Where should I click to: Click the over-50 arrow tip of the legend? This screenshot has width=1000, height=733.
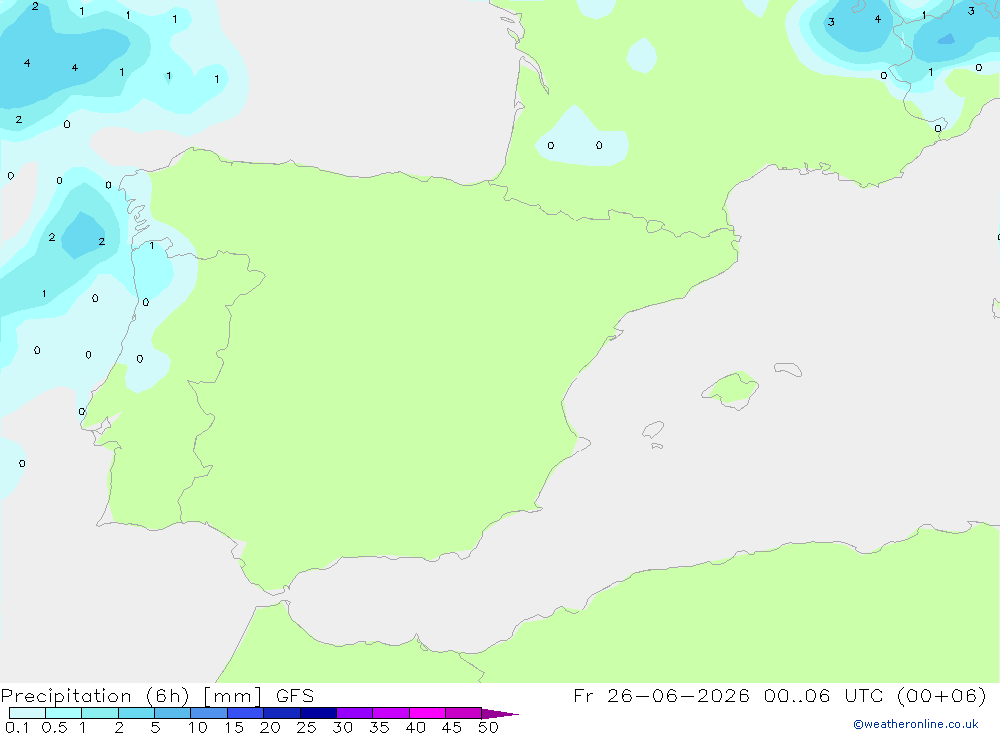(500, 714)
